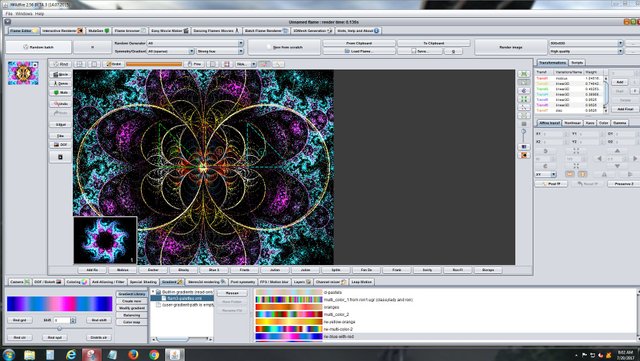The width and height of the screenshot is (640, 361).
Task: Open the Strong hue gradient dropdown
Action: (220, 51)
